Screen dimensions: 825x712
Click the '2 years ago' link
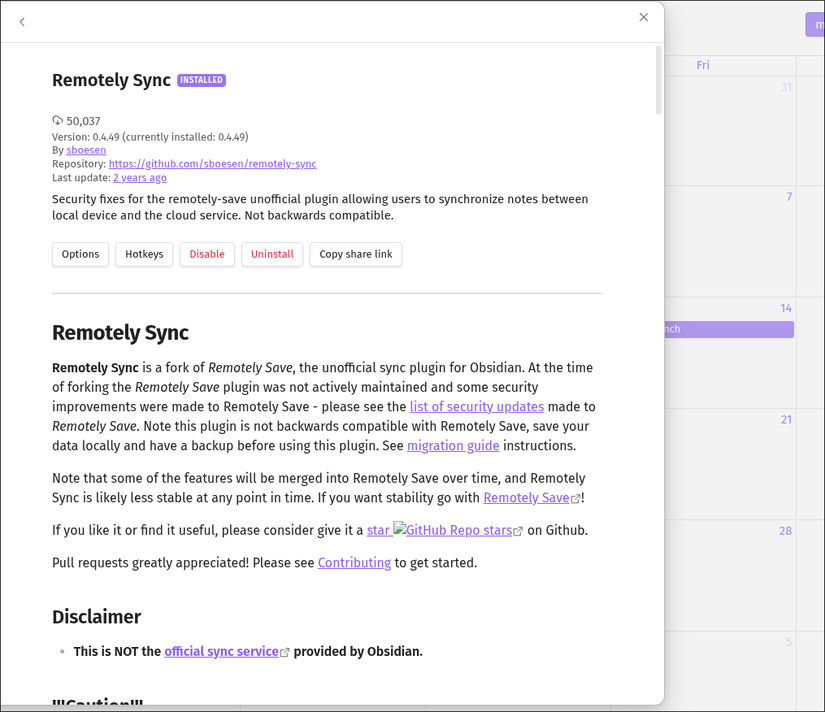[140, 177]
